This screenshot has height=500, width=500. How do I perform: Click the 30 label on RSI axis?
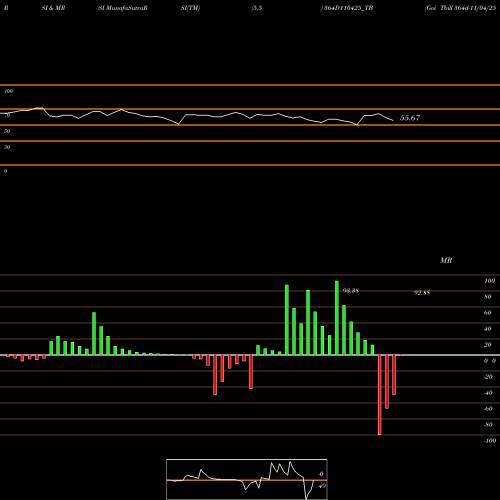tap(7, 147)
